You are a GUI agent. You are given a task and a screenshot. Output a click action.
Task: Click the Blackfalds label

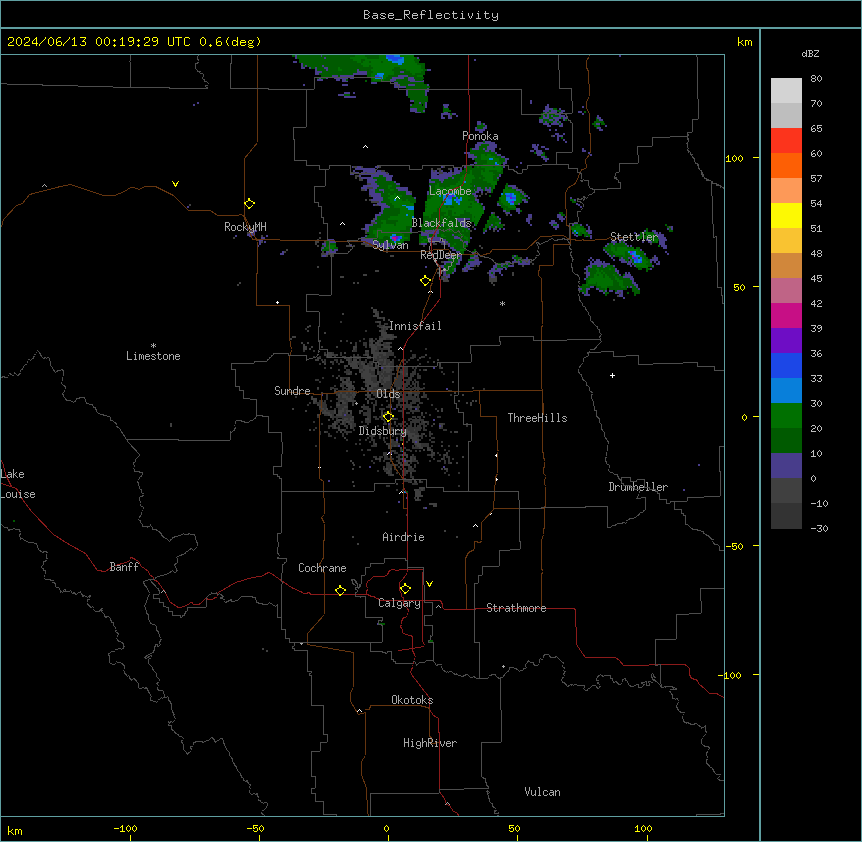tap(441, 223)
